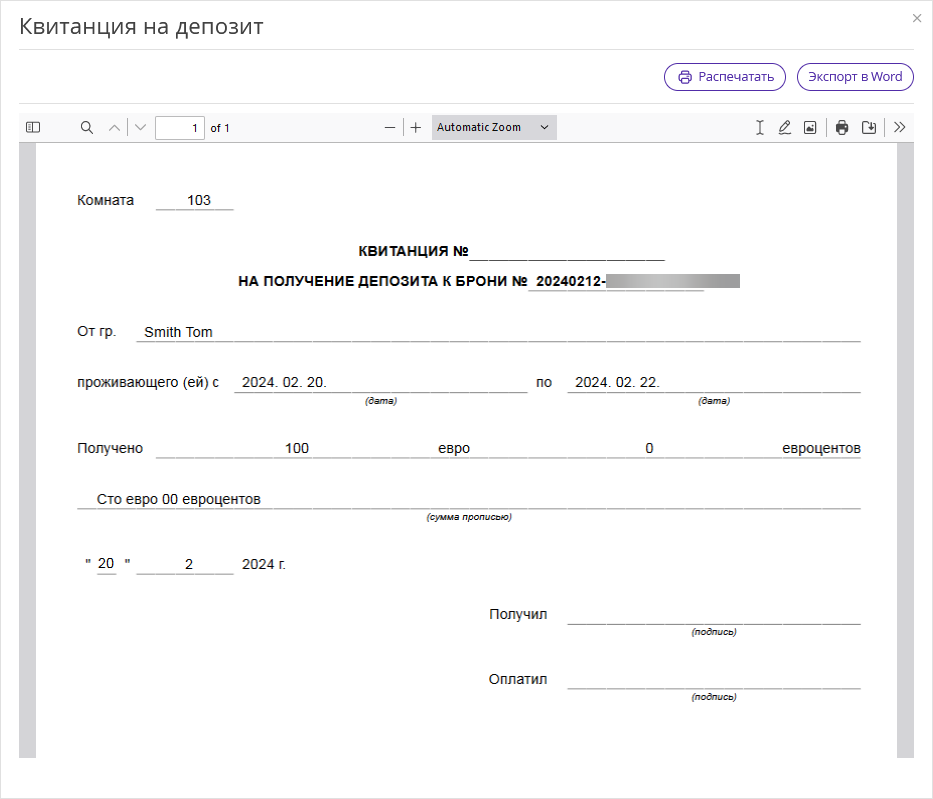This screenshot has height=799, width=933.
Task: Click the Распечатать button
Action: coord(725,77)
